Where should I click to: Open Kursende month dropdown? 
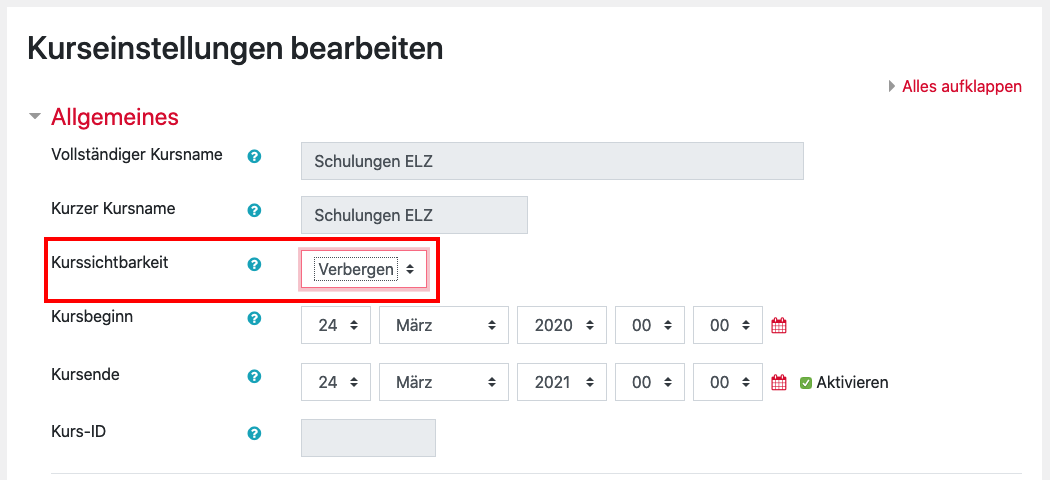[x=444, y=382]
